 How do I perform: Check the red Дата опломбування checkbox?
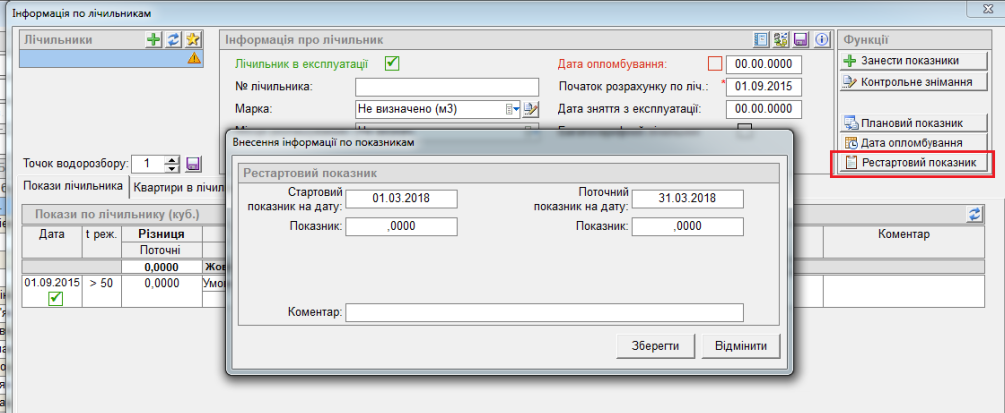point(714,64)
